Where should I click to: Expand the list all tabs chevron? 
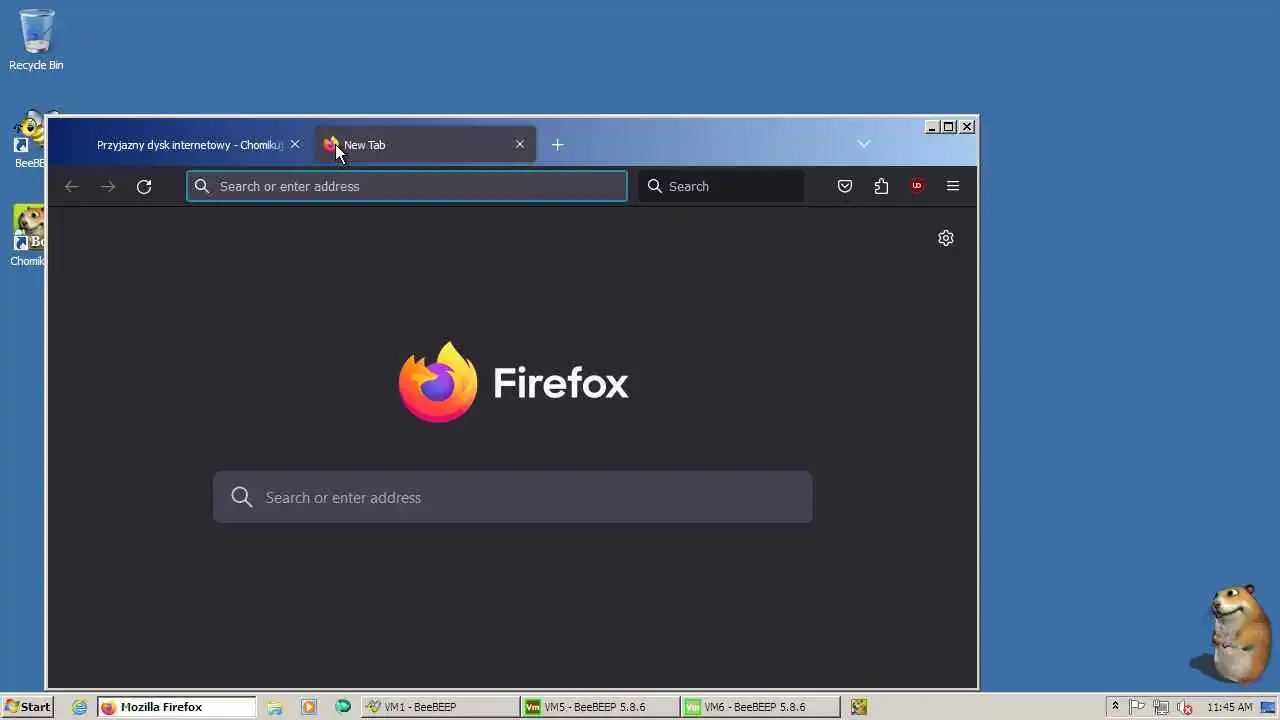(864, 144)
